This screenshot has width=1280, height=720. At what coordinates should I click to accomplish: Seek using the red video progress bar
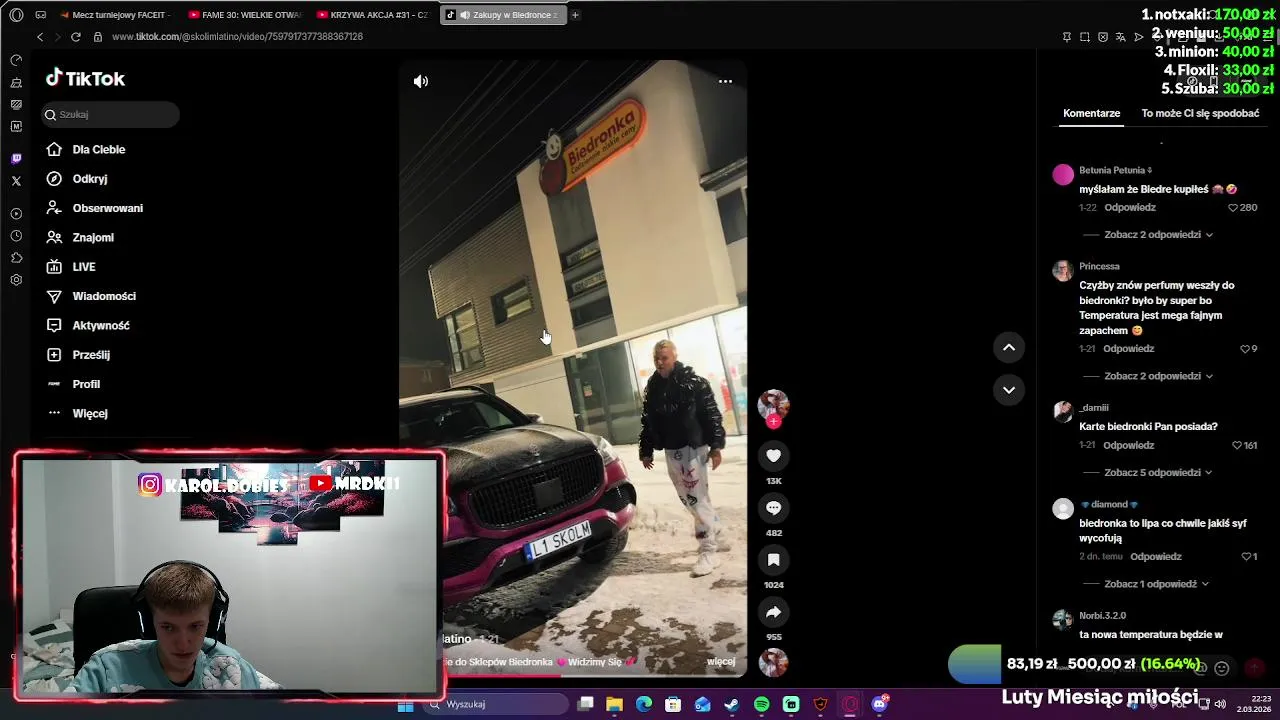click(573, 675)
